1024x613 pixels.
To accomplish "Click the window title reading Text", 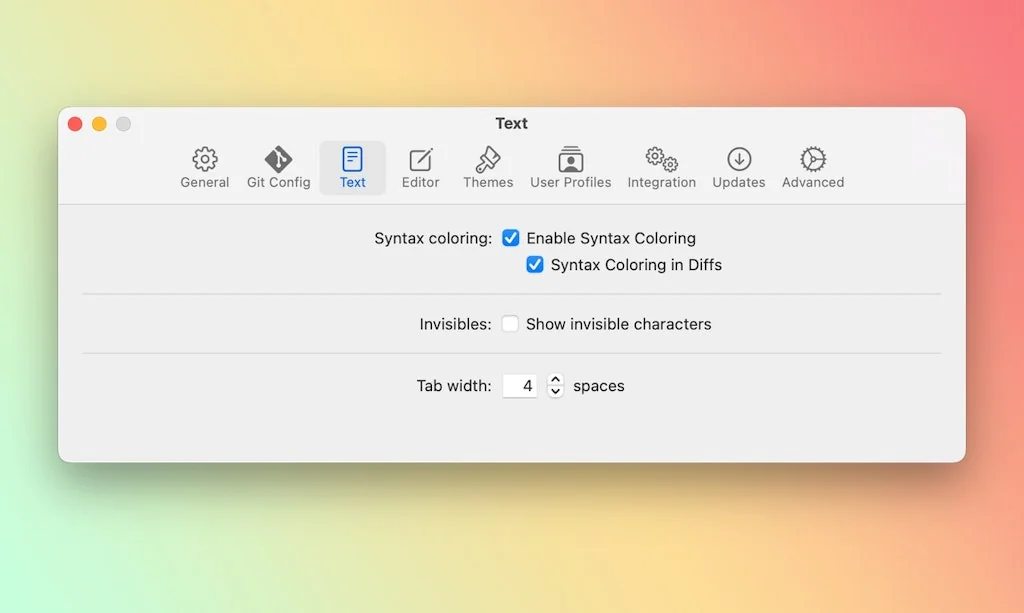I will tap(511, 123).
